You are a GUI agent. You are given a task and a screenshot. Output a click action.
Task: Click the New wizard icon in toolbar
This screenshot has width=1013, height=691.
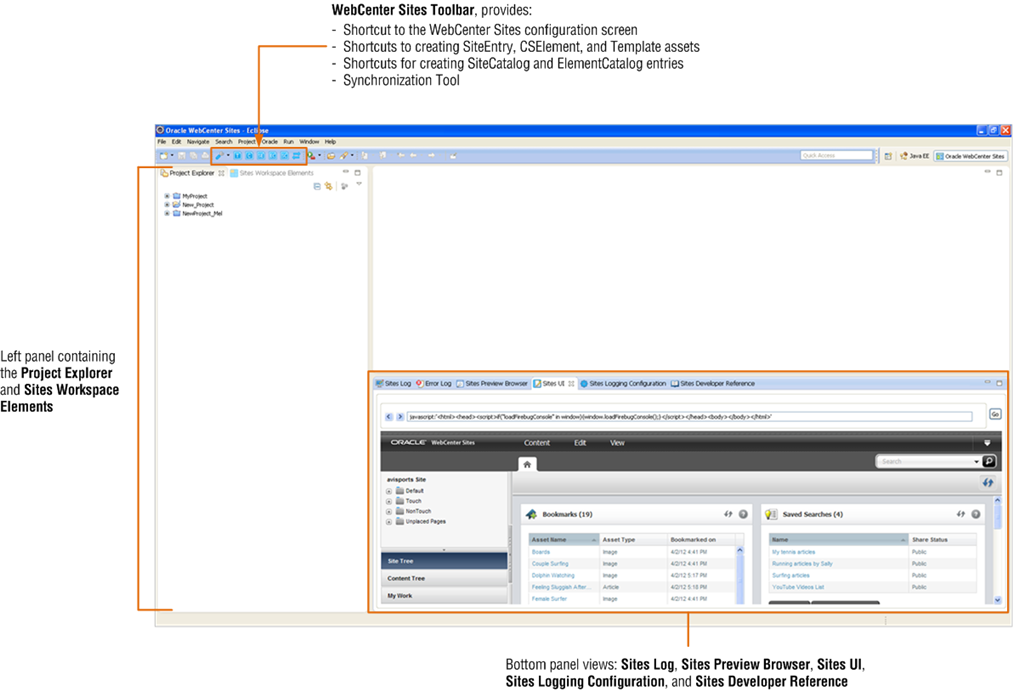click(164, 156)
